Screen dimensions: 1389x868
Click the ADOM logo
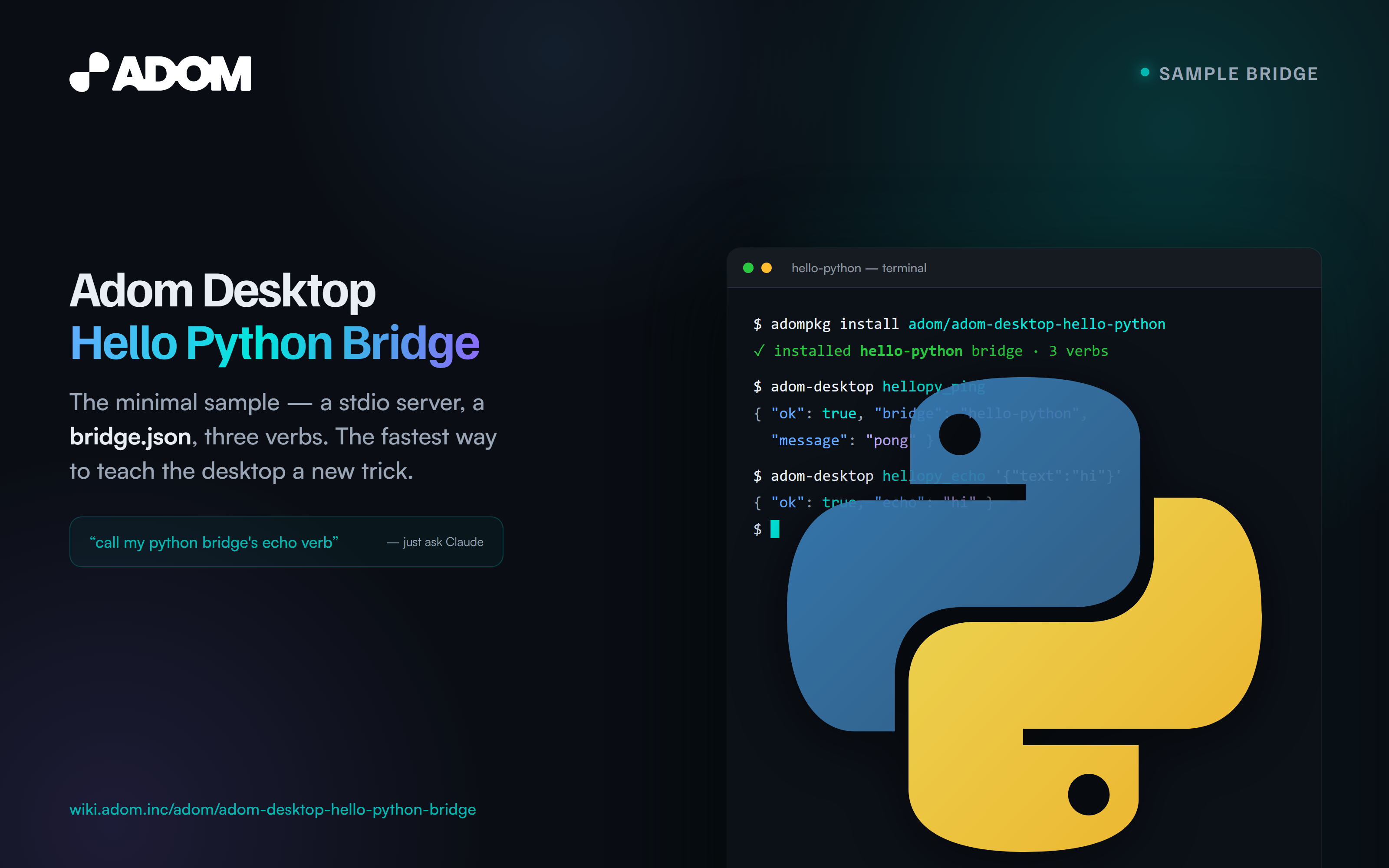coord(160,72)
